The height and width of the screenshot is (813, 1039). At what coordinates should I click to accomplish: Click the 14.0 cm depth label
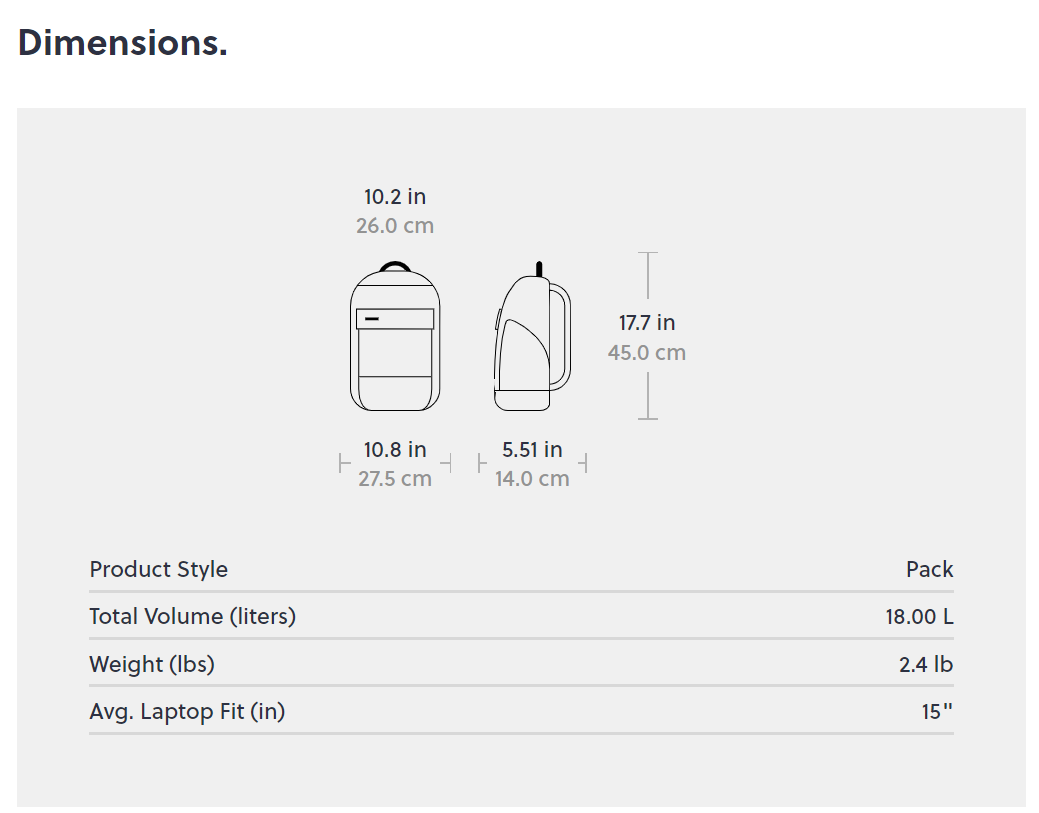(532, 479)
